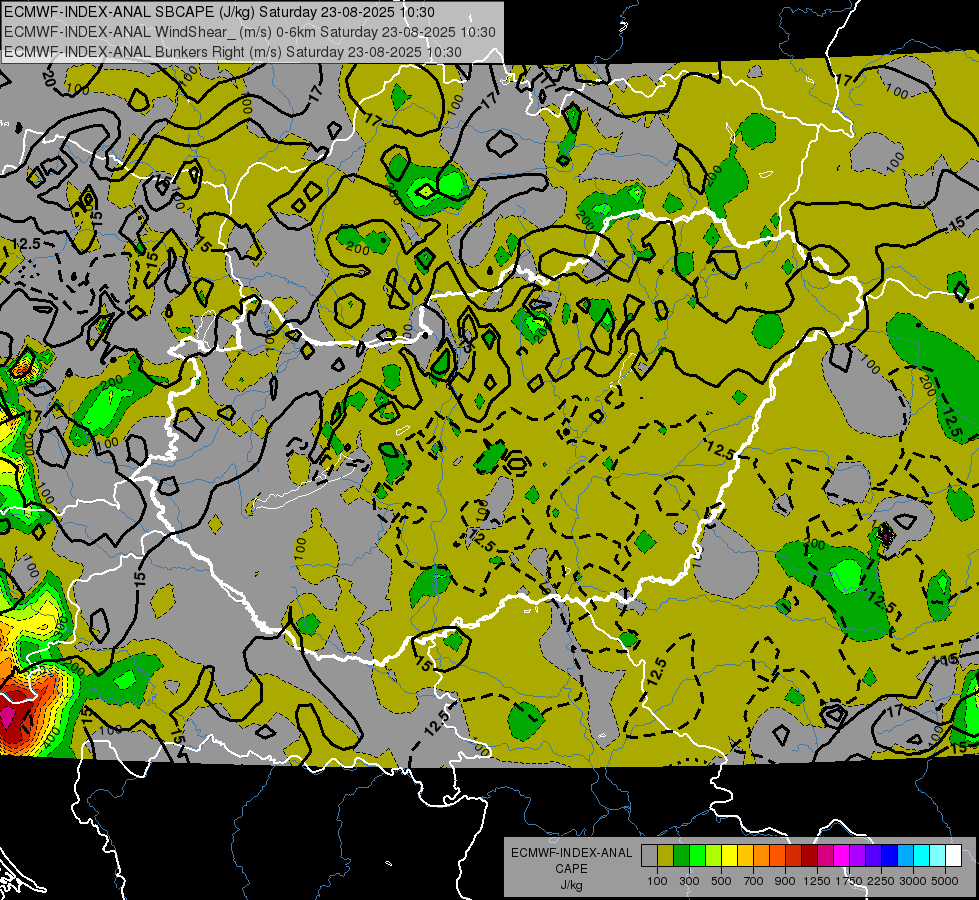
Task: Click the lime green swatch after dark green
Action: click(697, 856)
